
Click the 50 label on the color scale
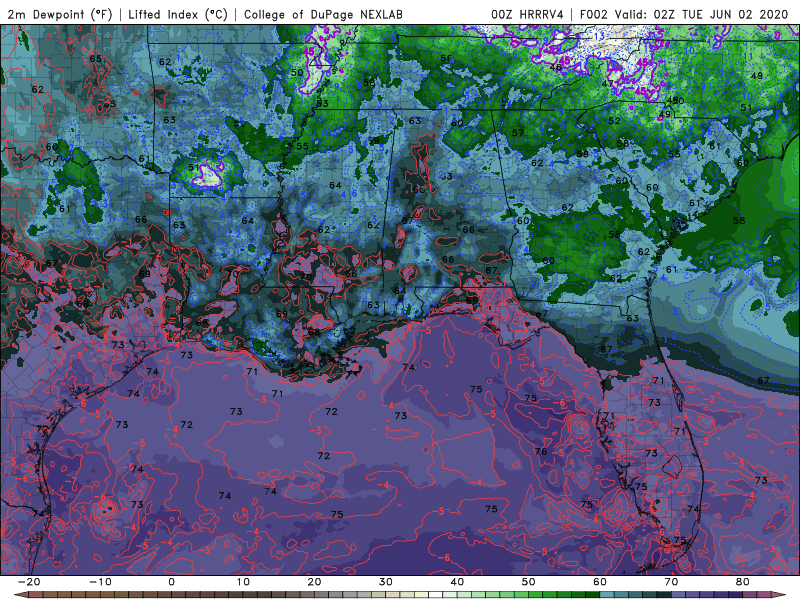529,582
